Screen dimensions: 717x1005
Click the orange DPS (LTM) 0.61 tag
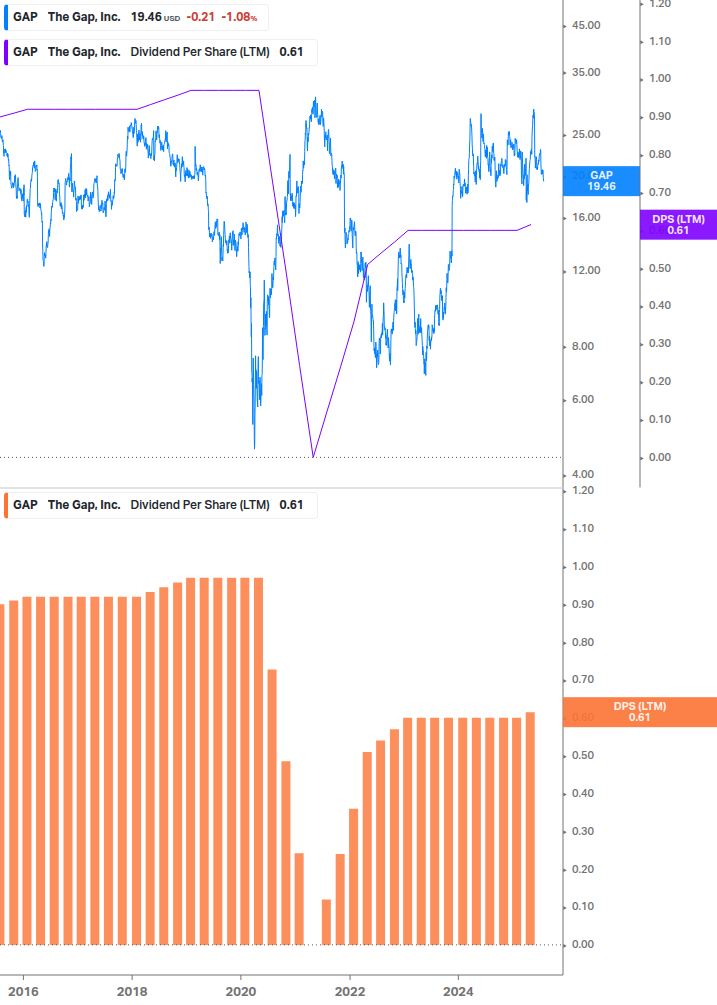tap(639, 712)
